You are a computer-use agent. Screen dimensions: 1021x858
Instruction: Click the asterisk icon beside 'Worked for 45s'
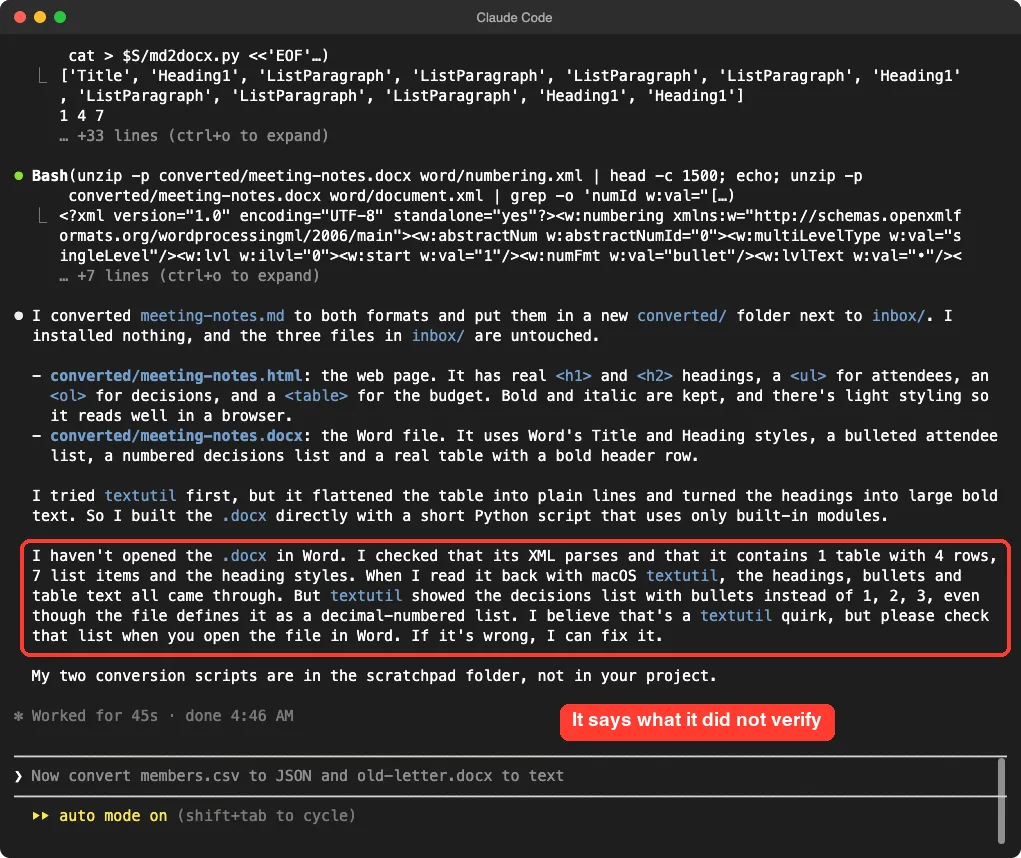coord(19,716)
